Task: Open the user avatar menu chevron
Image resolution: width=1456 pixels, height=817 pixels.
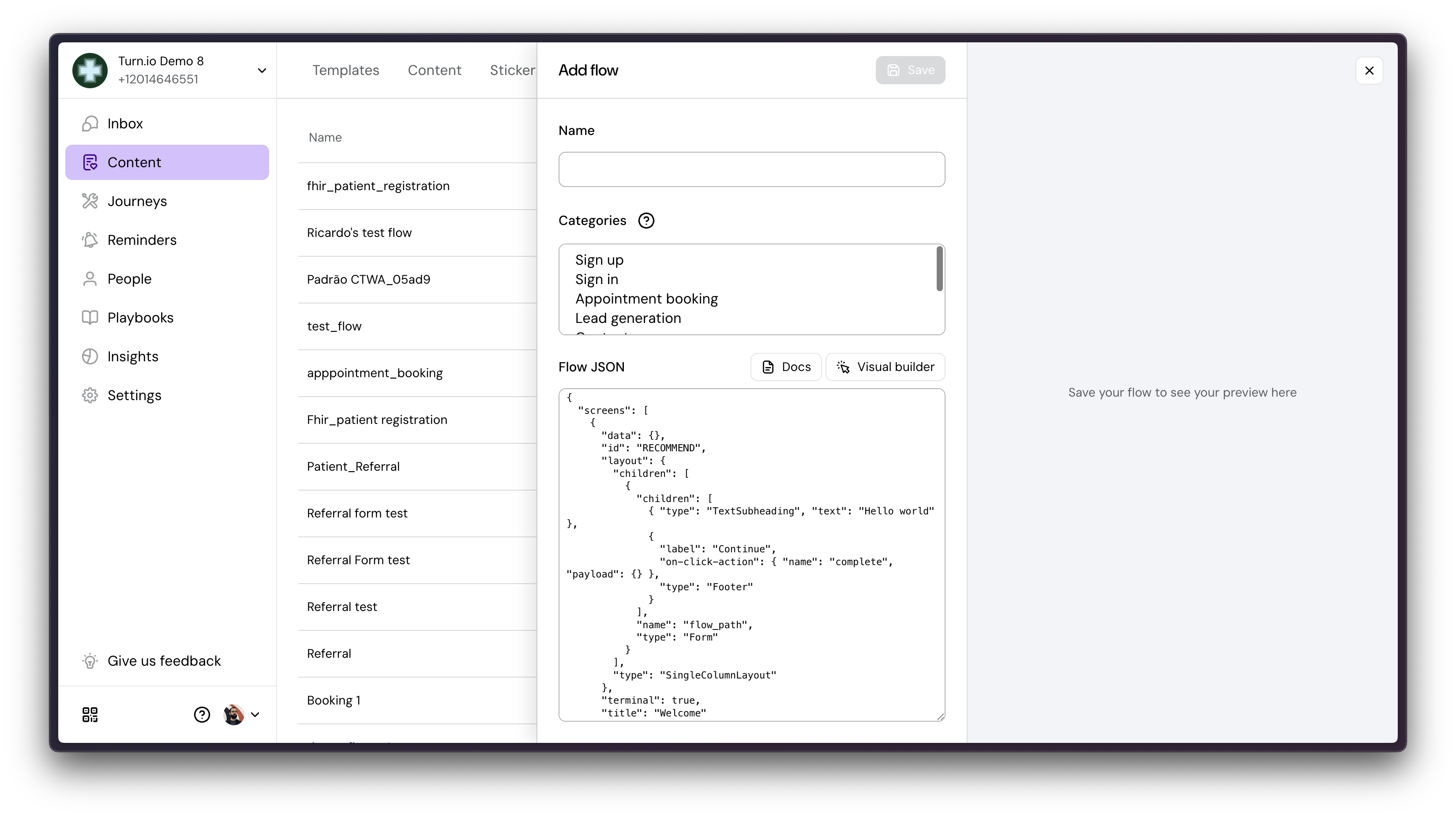Action: coord(255,715)
